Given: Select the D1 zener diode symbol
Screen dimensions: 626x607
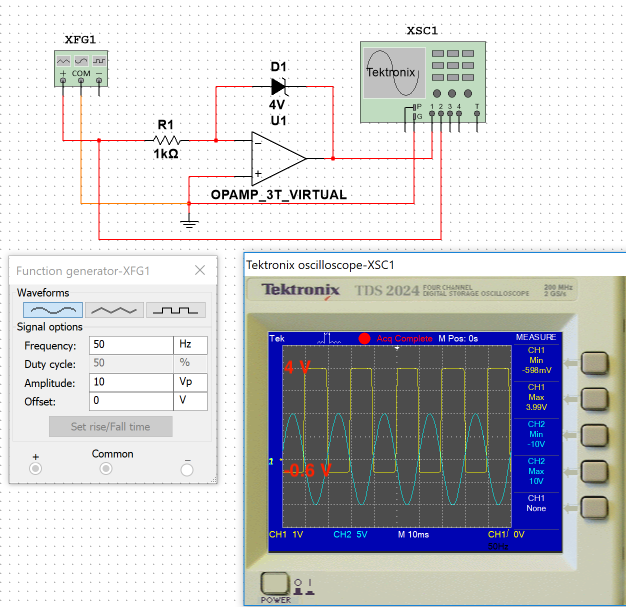Looking at the screenshot, I should 277,86.
